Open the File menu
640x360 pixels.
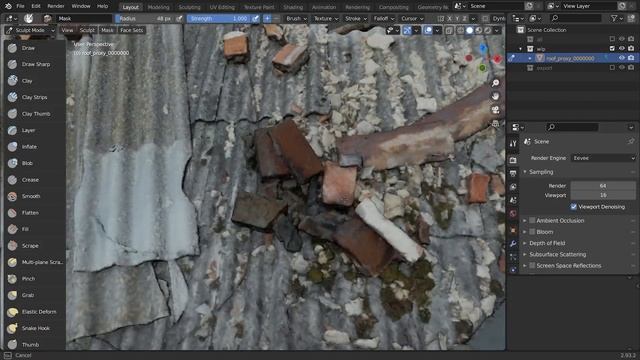20,7
